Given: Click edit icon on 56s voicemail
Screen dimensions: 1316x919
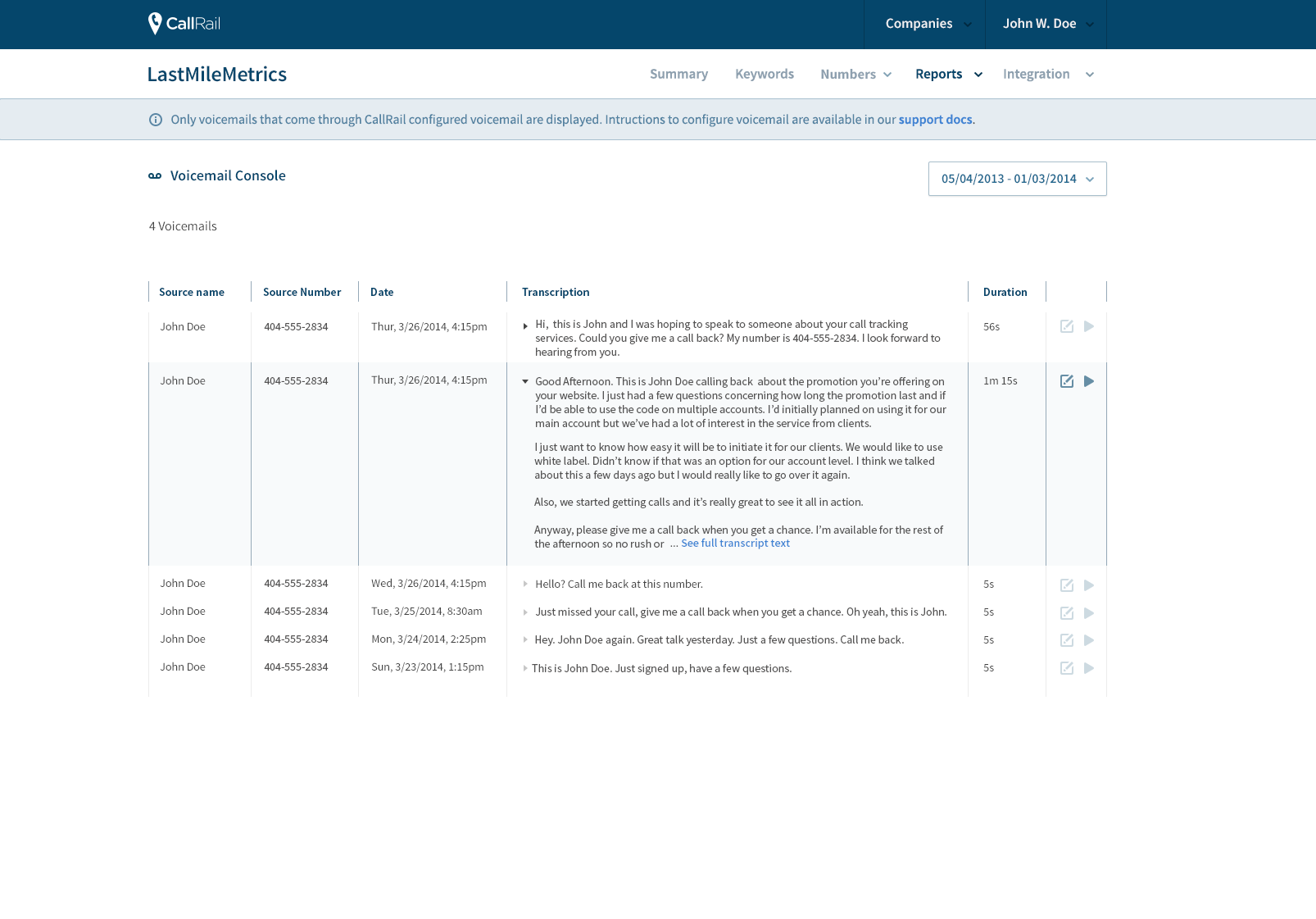Looking at the screenshot, I should click(x=1066, y=326).
